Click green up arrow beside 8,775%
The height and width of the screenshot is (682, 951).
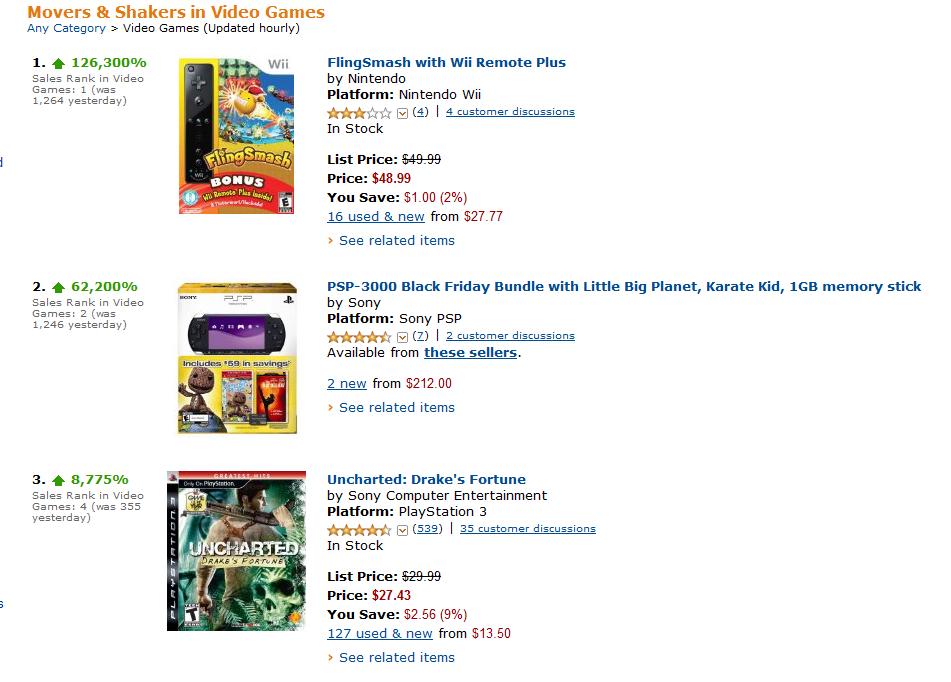[x=58, y=480]
